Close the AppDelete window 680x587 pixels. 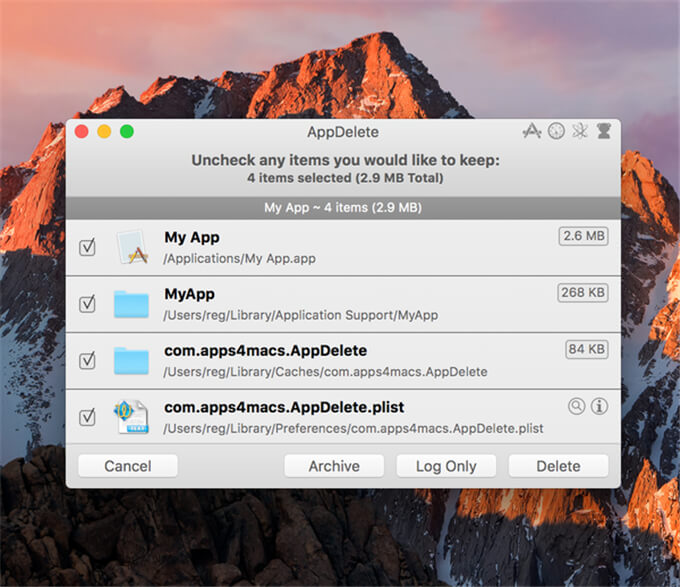point(82,131)
